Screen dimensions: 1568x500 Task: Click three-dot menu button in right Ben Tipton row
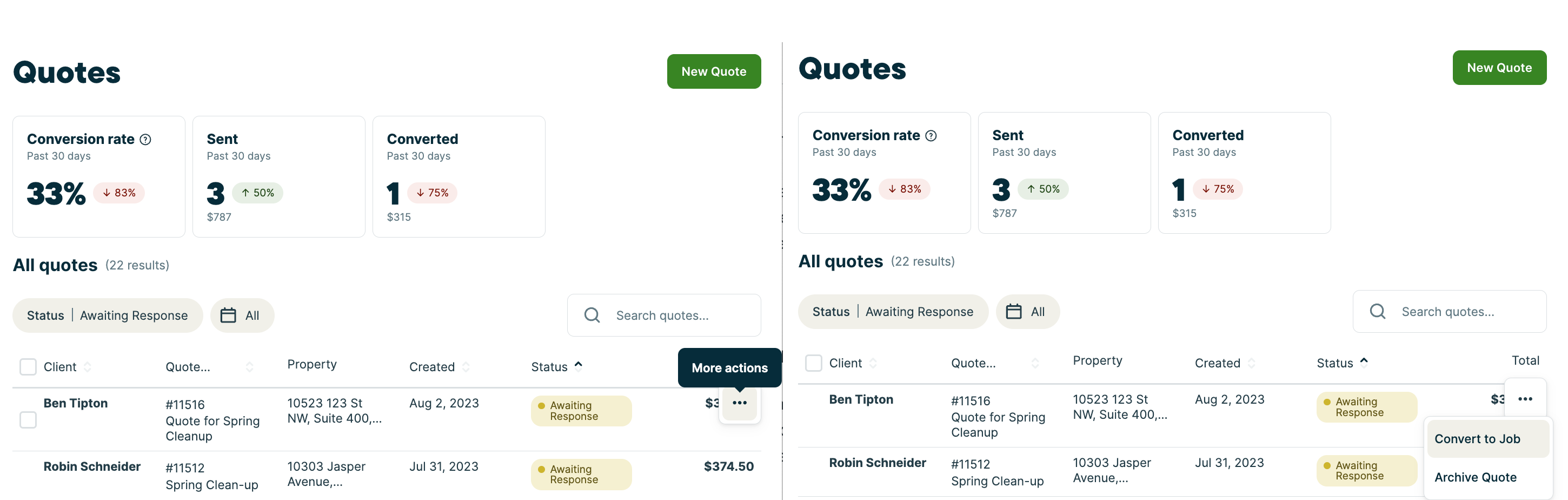point(1525,399)
